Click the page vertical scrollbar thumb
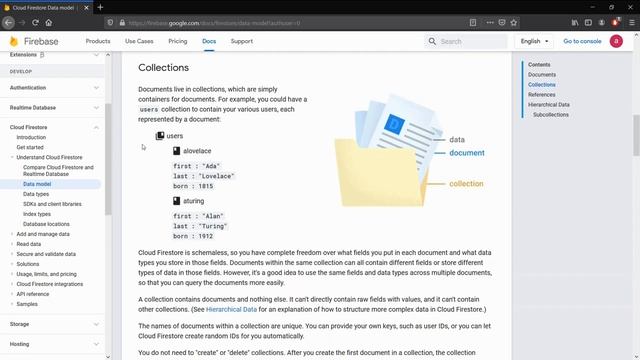This screenshot has width=640, height=360. click(636, 135)
